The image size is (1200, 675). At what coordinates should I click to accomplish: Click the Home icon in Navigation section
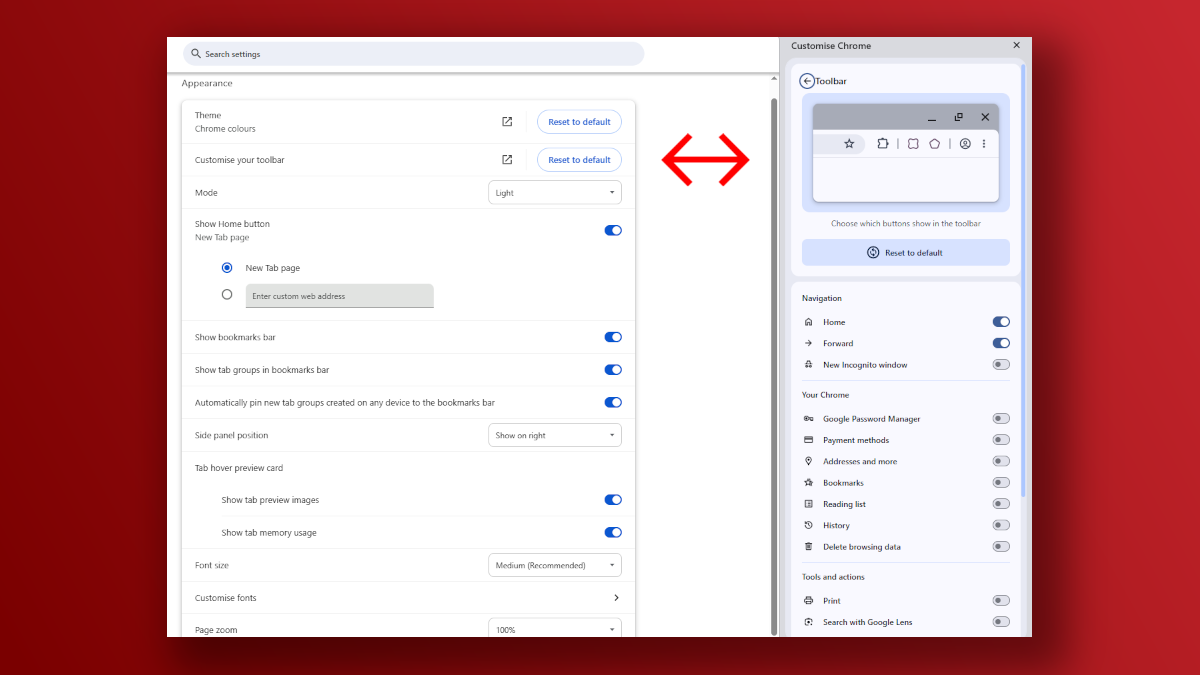[x=808, y=321]
